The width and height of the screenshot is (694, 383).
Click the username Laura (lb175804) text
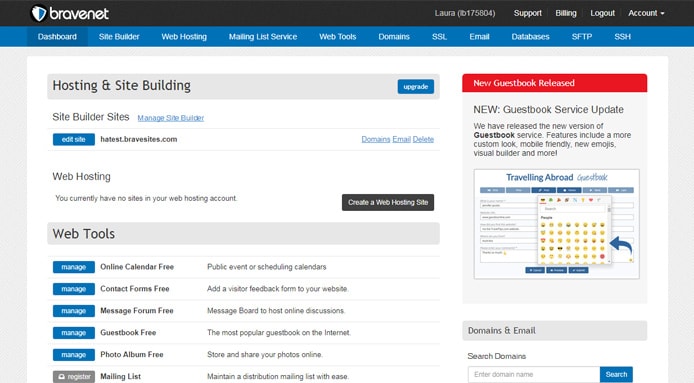click(x=465, y=13)
